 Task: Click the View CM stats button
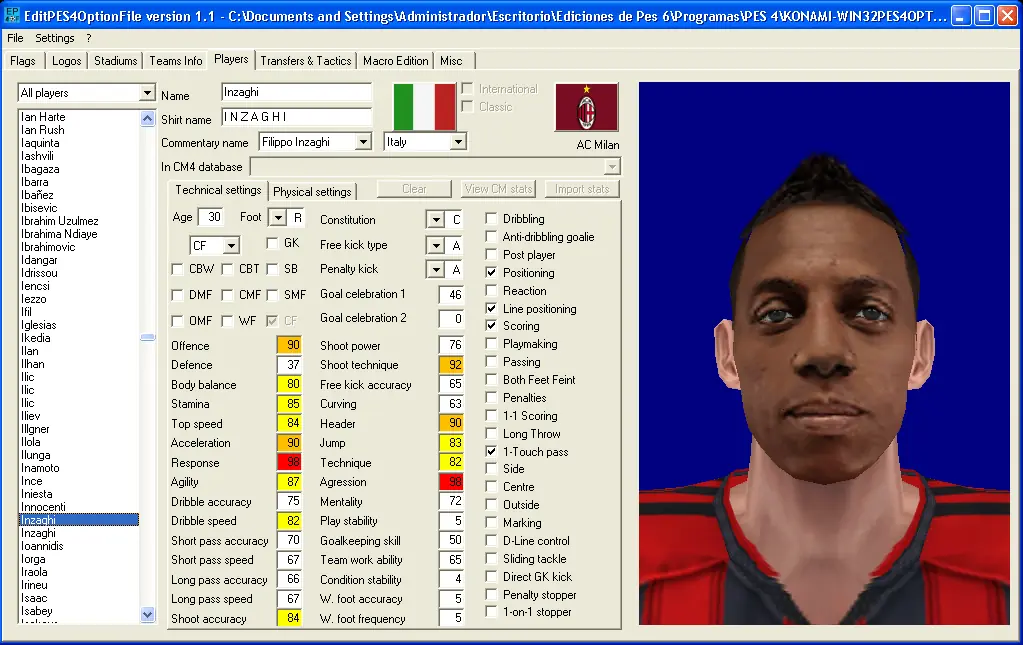tap(498, 189)
